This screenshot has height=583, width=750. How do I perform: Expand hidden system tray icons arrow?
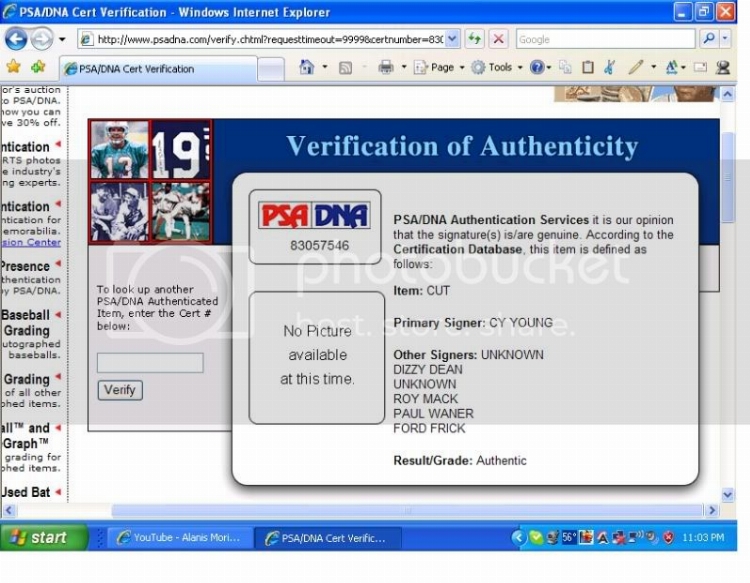point(518,538)
